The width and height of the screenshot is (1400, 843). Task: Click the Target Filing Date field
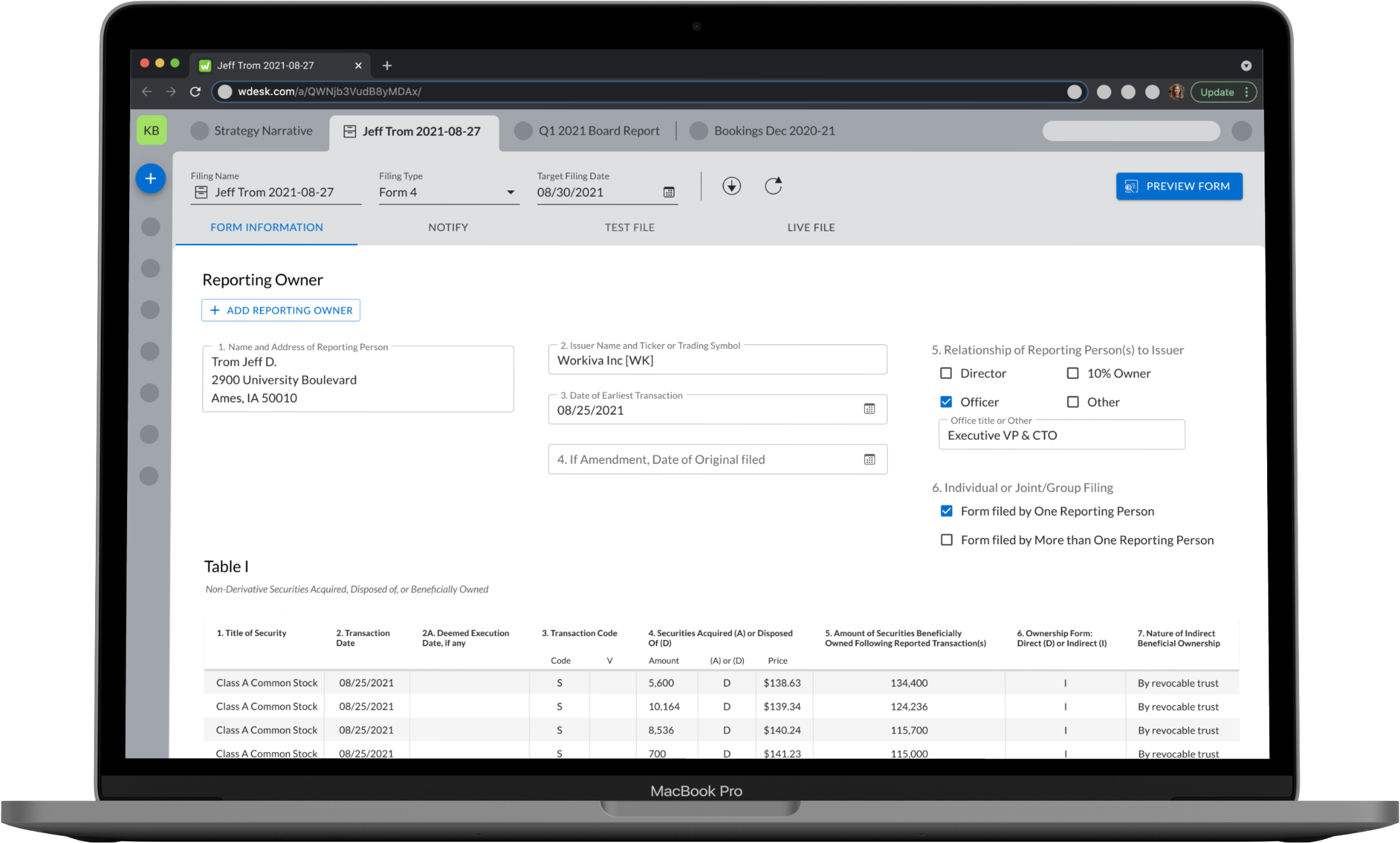(607, 192)
